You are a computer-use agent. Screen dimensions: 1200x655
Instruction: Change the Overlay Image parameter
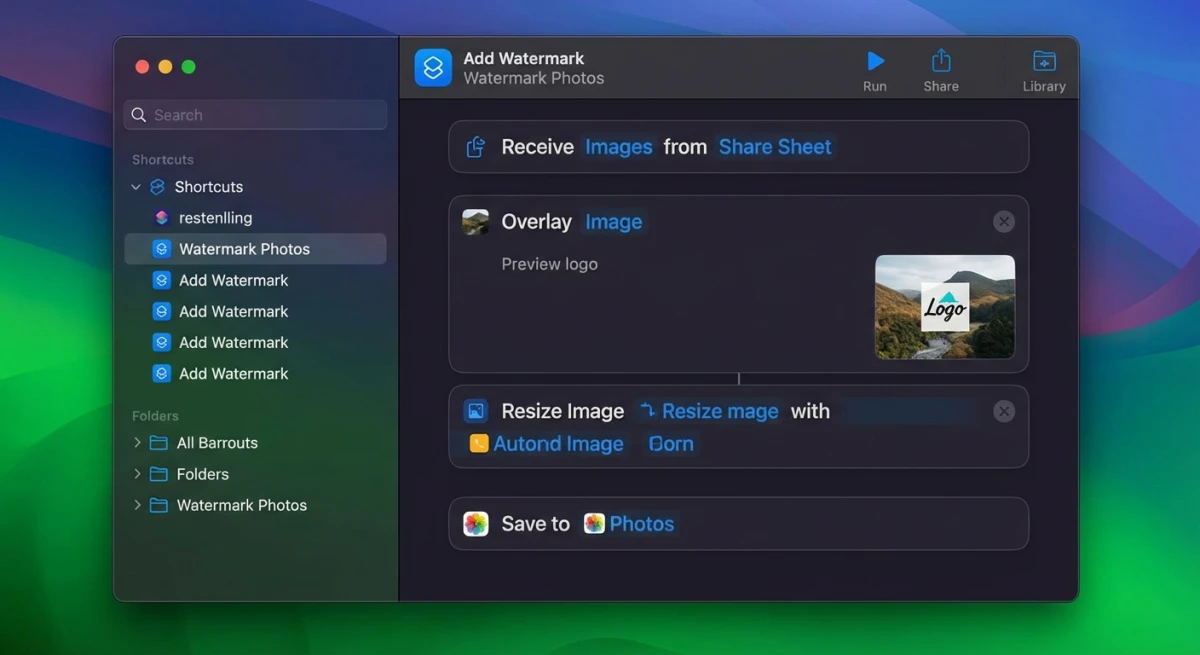coord(614,222)
